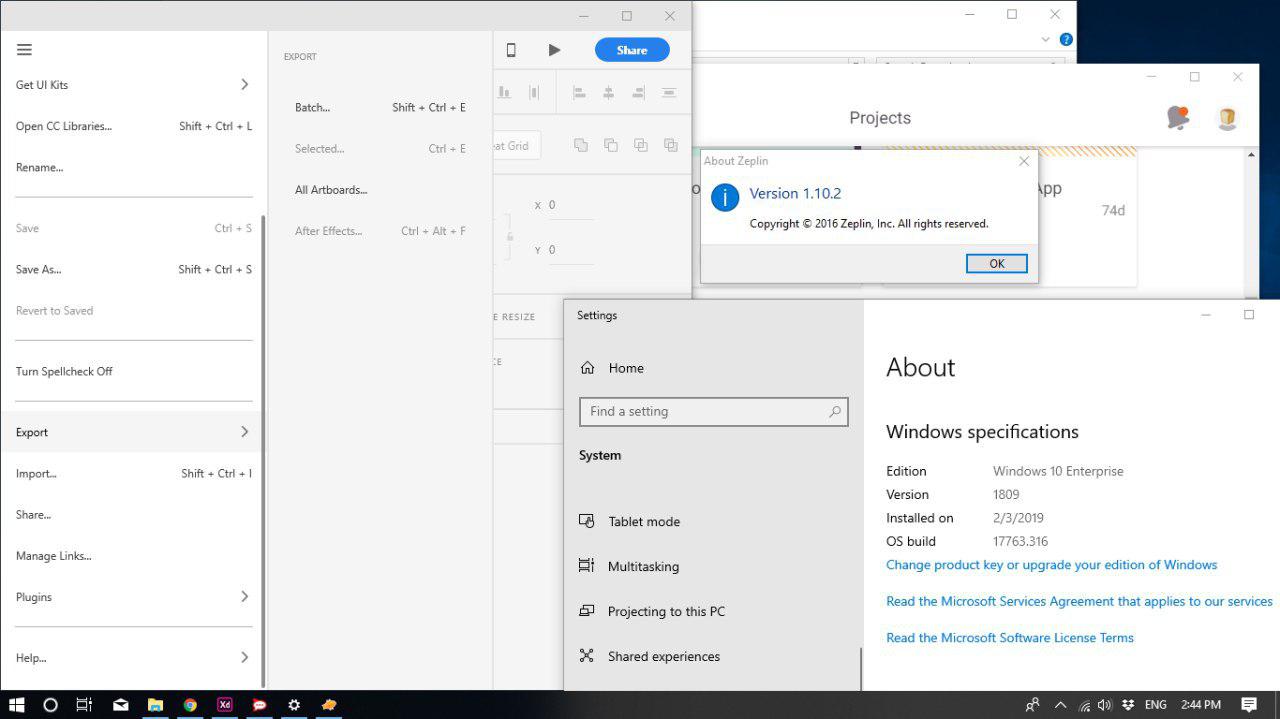Click the 74d label on Zeplin project card
The width and height of the screenshot is (1280, 719).
click(1113, 211)
